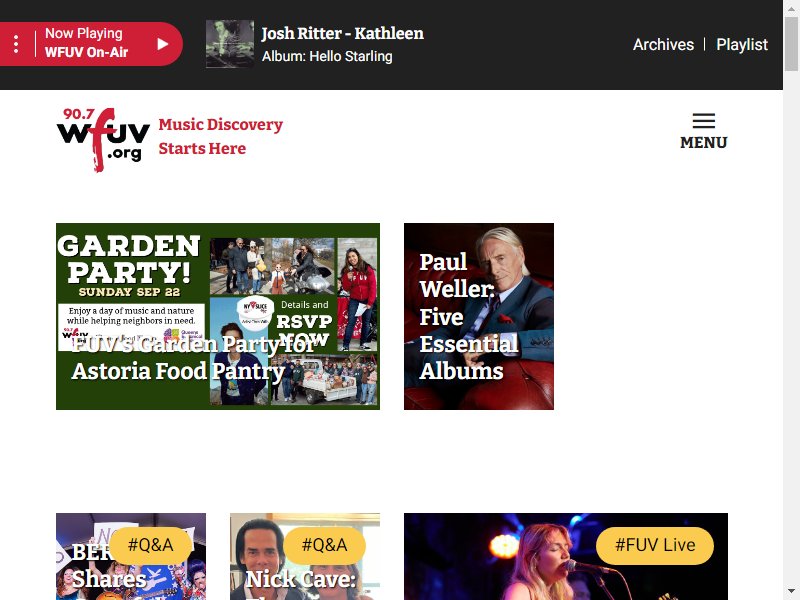Click the vertical scrollbar thumb
800x600 pixels.
(791, 44)
